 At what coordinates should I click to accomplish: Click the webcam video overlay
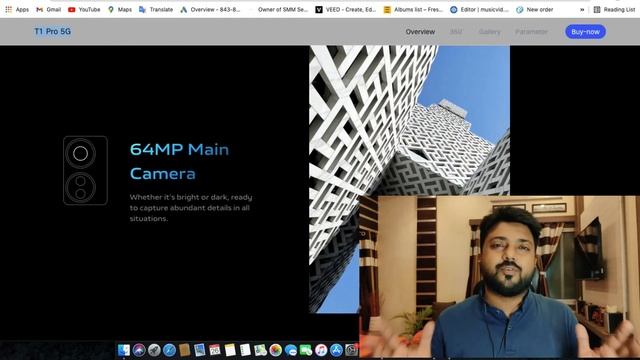point(500,278)
